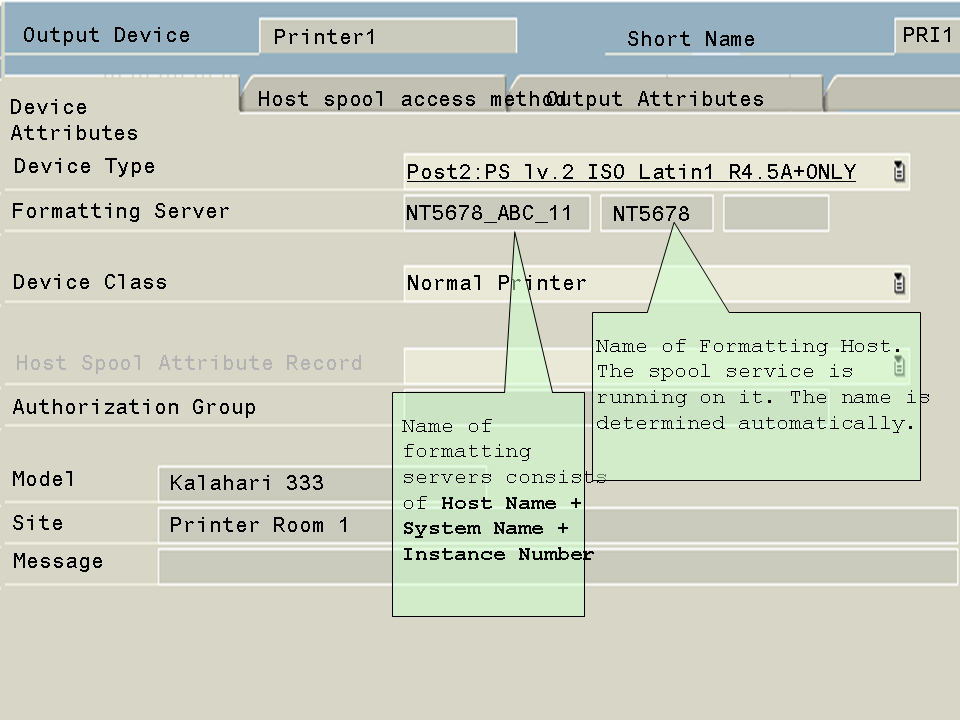Open the Device Type dropdown arrow
960x720 pixels.
898,172
